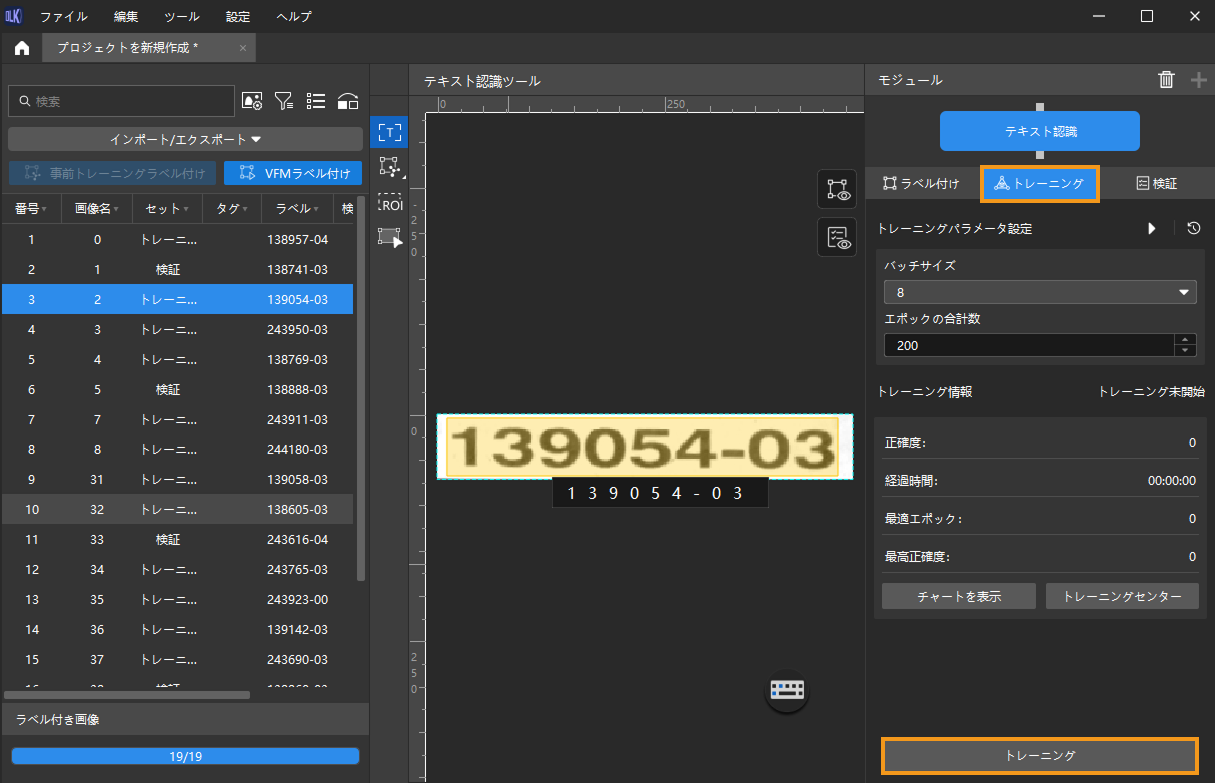
Task: Open the Import/Export dropdown
Action: click(185, 139)
